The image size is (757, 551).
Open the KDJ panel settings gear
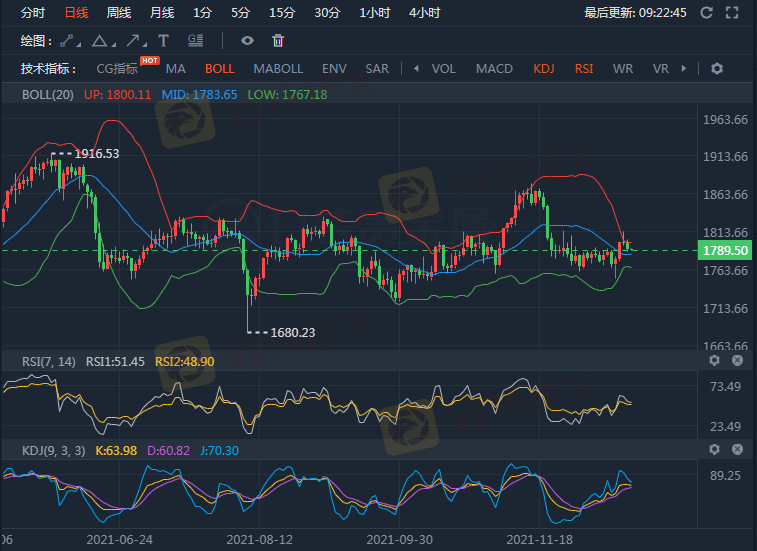714,451
